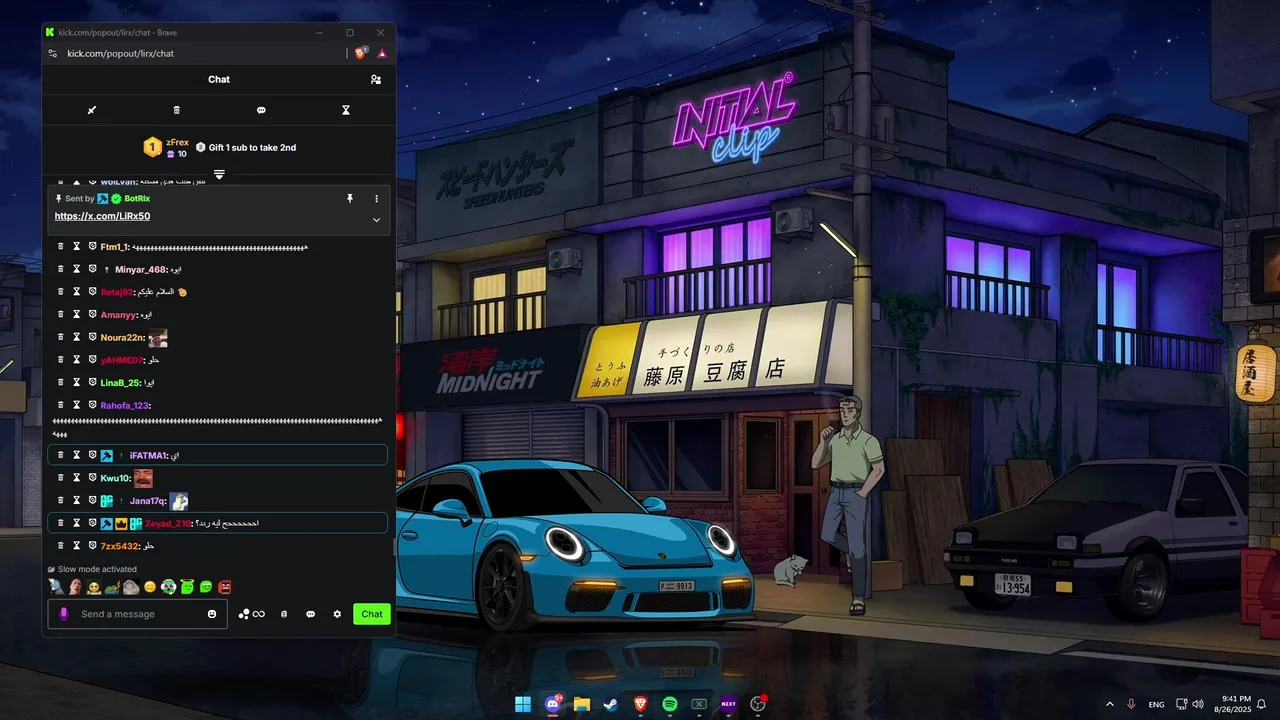Timeout user Noura22n via hourglass
The width and height of the screenshot is (1280, 720).
click(76, 337)
